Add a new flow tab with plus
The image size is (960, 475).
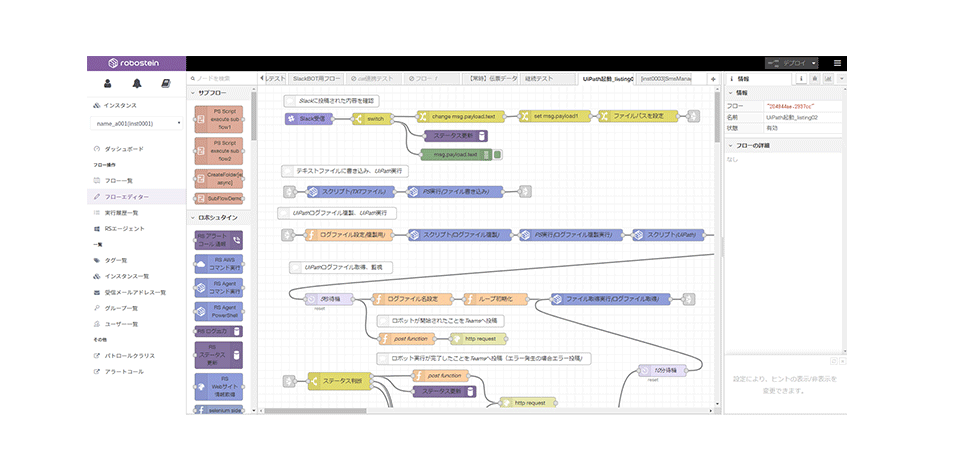[713, 79]
